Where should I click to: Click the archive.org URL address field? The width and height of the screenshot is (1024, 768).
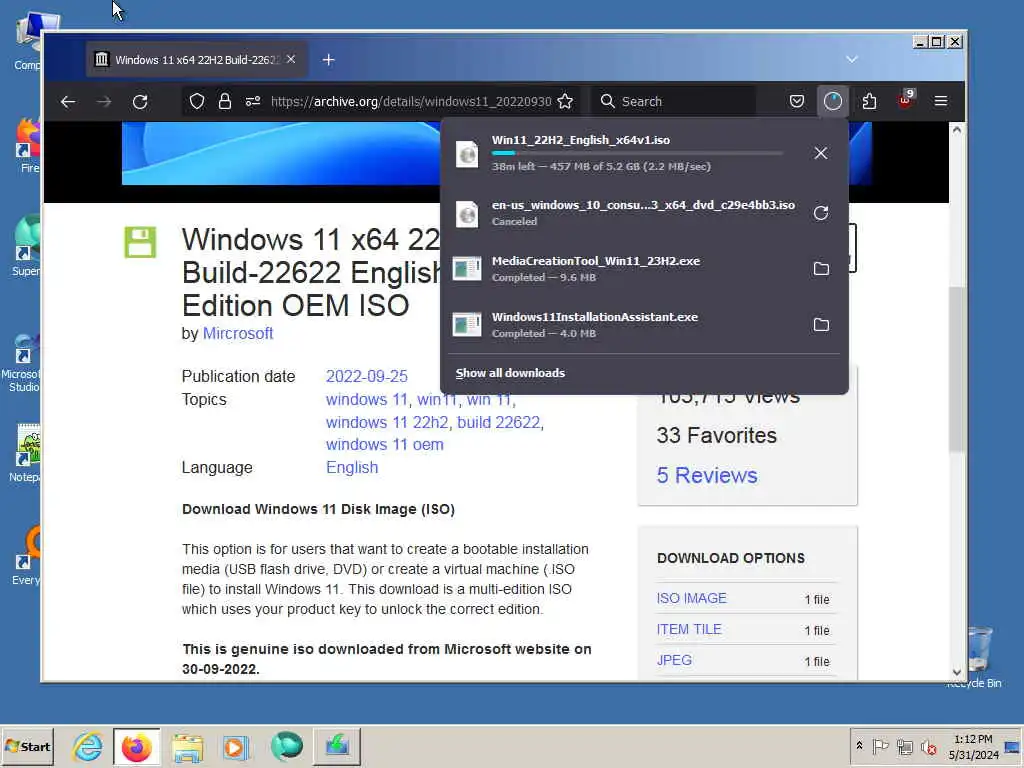click(x=411, y=101)
